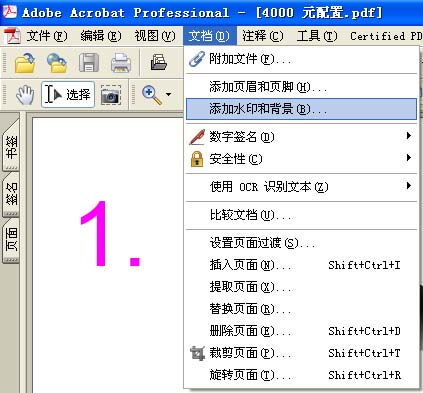The height and width of the screenshot is (393, 423).
Task: Open the 文件 menu
Action: pyautogui.click(x=46, y=36)
